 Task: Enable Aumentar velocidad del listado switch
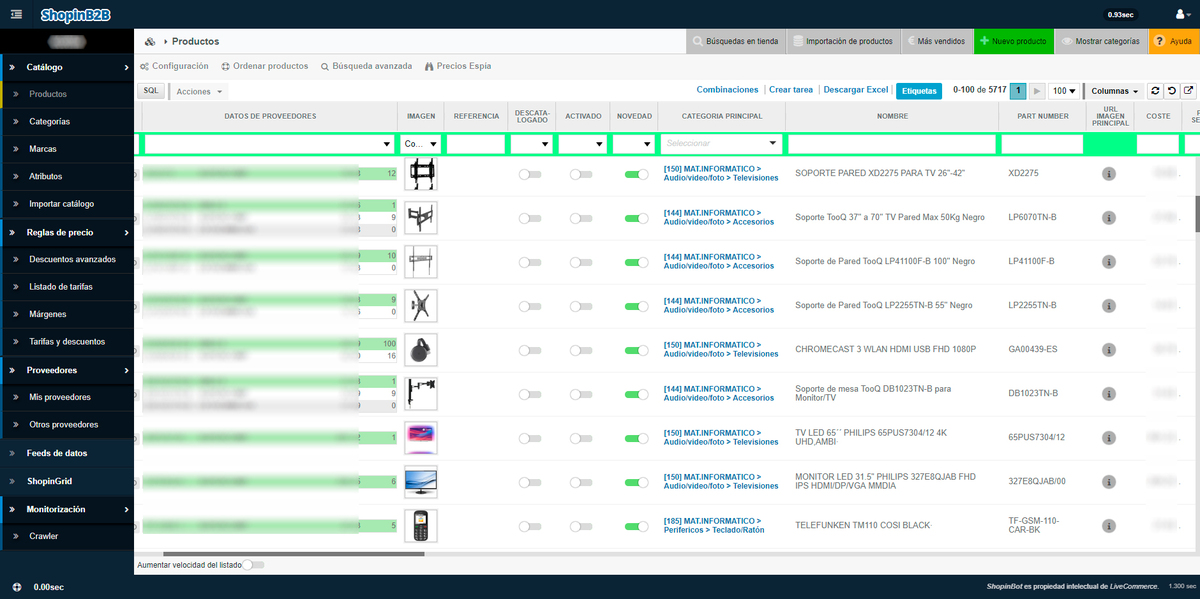click(253, 565)
